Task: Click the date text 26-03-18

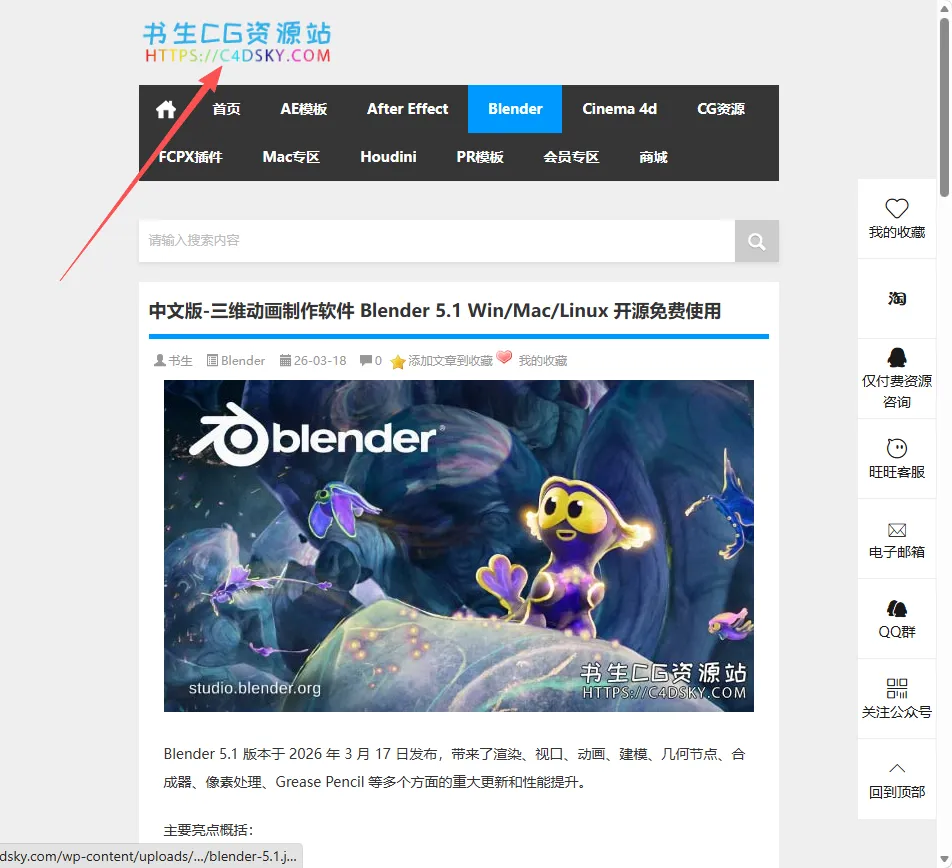Action: point(320,361)
